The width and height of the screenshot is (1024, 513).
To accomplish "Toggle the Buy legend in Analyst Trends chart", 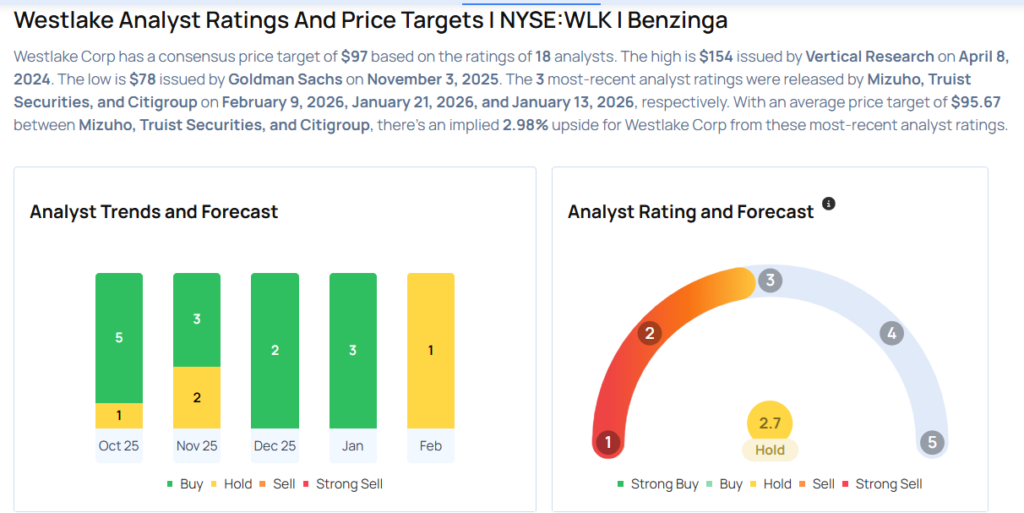I will coord(183,484).
